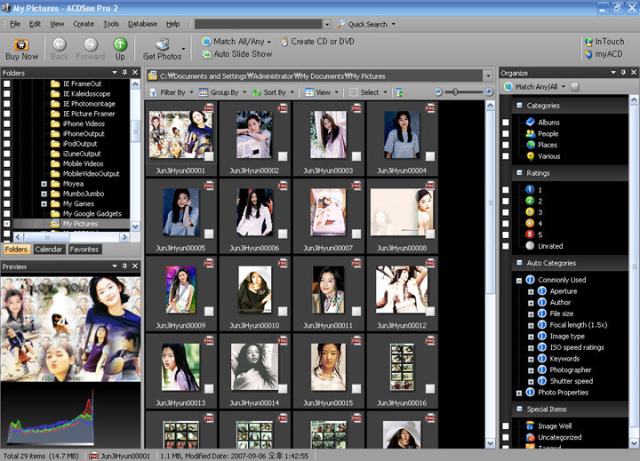Check the Places category checkbox
The width and height of the screenshot is (640, 461).
coord(505,145)
